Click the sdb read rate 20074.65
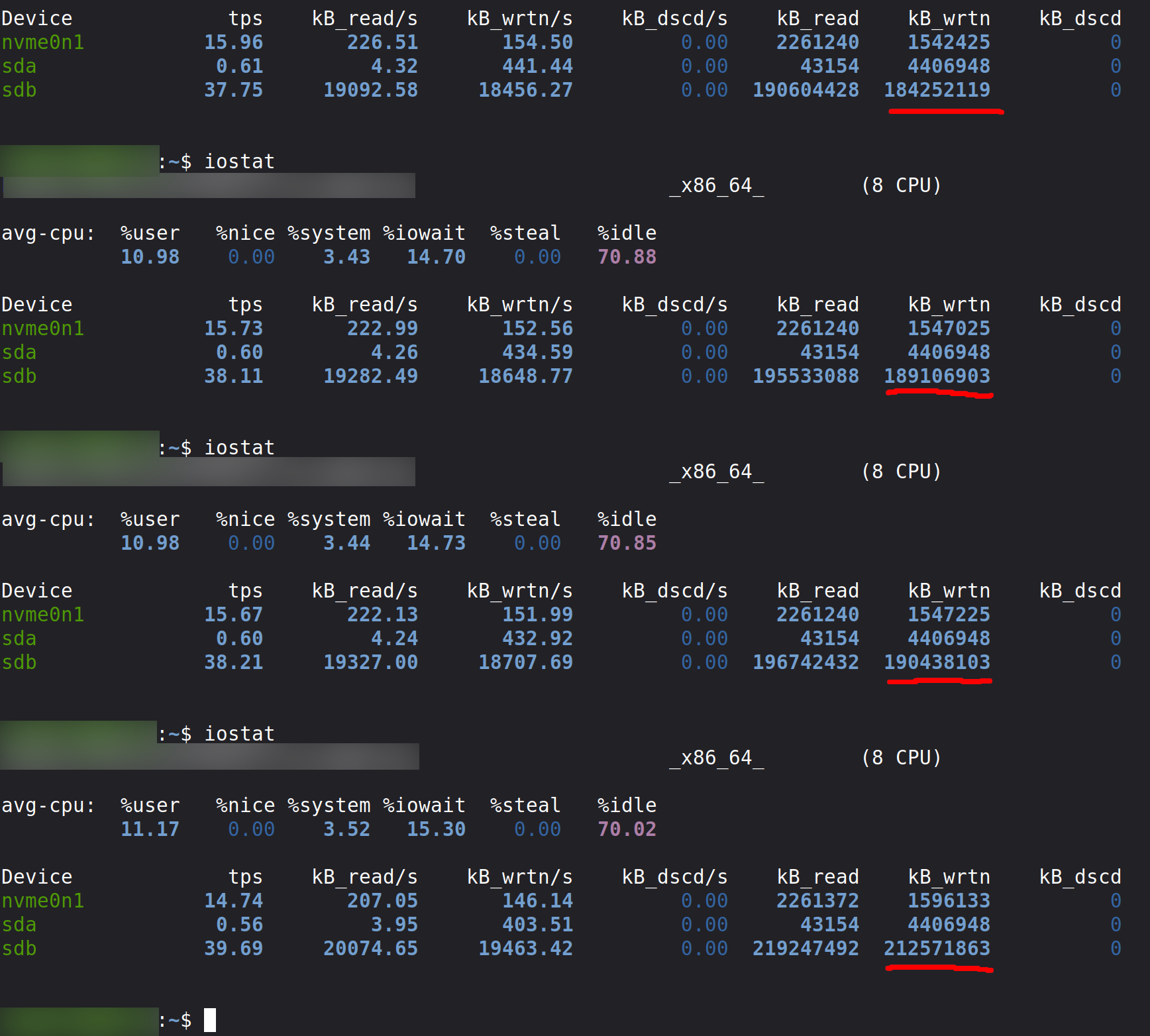This screenshot has width=1150, height=1036. tap(370, 949)
